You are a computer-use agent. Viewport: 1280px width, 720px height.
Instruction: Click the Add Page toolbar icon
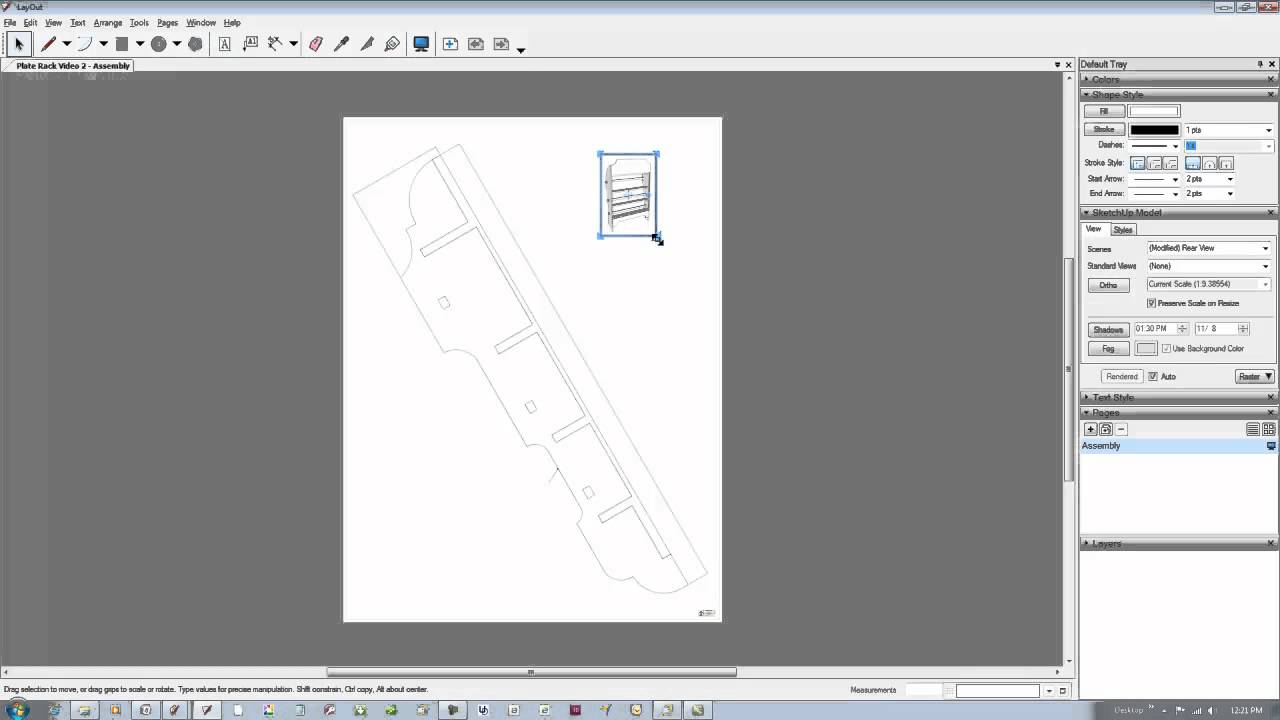point(450,44)
